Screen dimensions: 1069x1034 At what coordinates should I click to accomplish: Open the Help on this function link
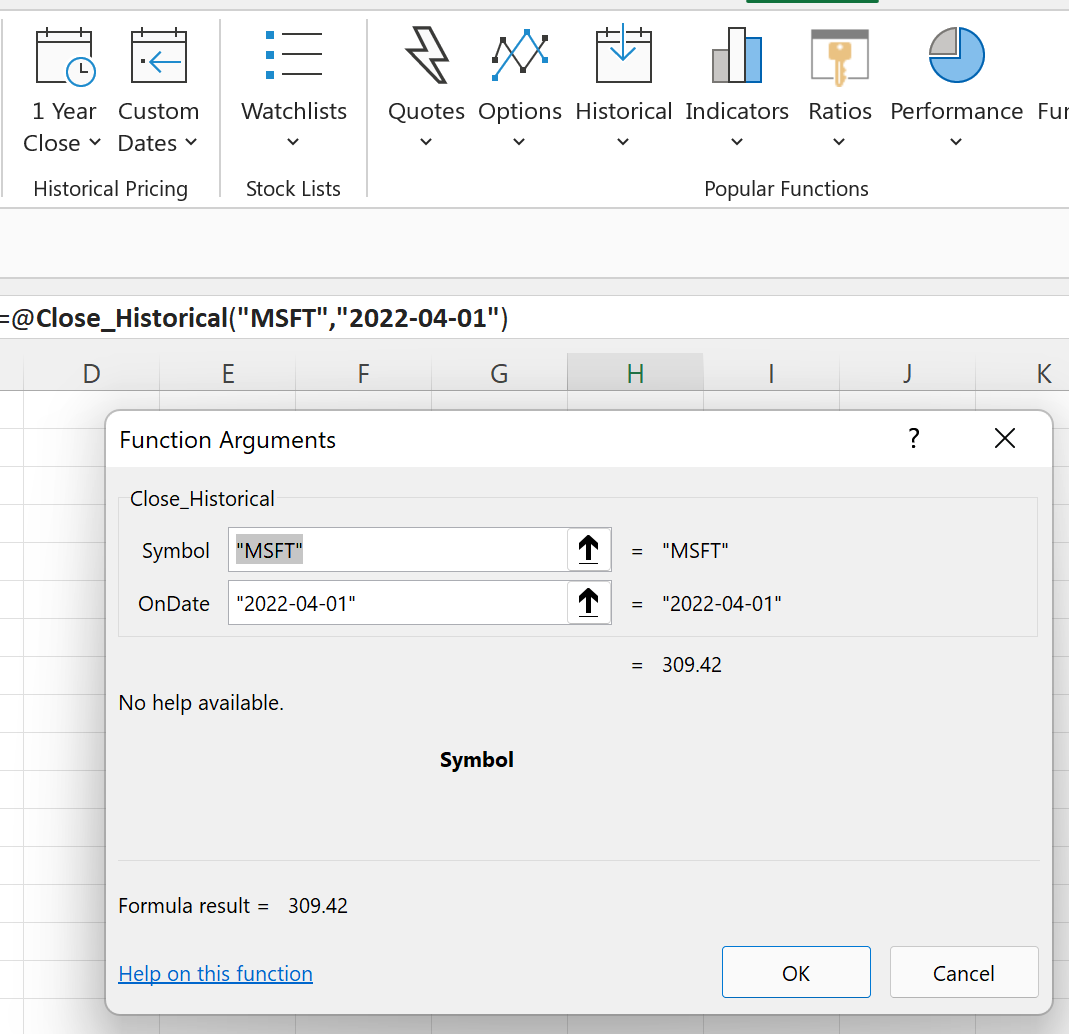pos(215,974)
